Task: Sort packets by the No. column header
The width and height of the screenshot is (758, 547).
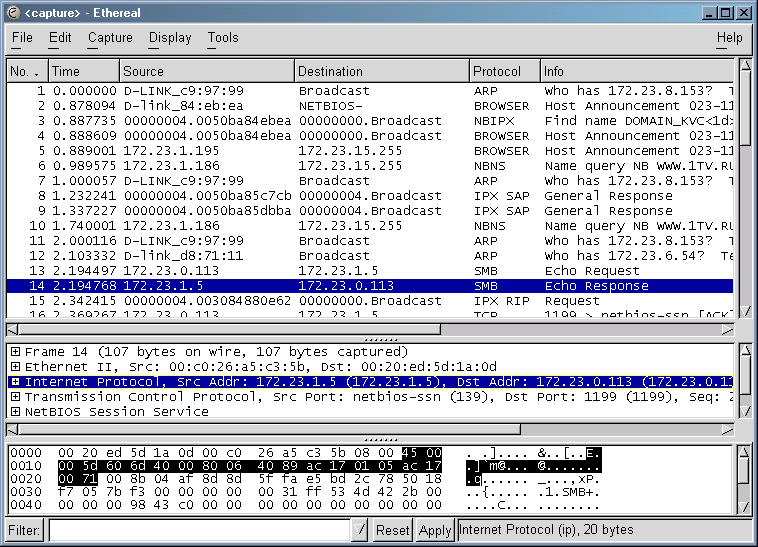Action: point(27,72)
